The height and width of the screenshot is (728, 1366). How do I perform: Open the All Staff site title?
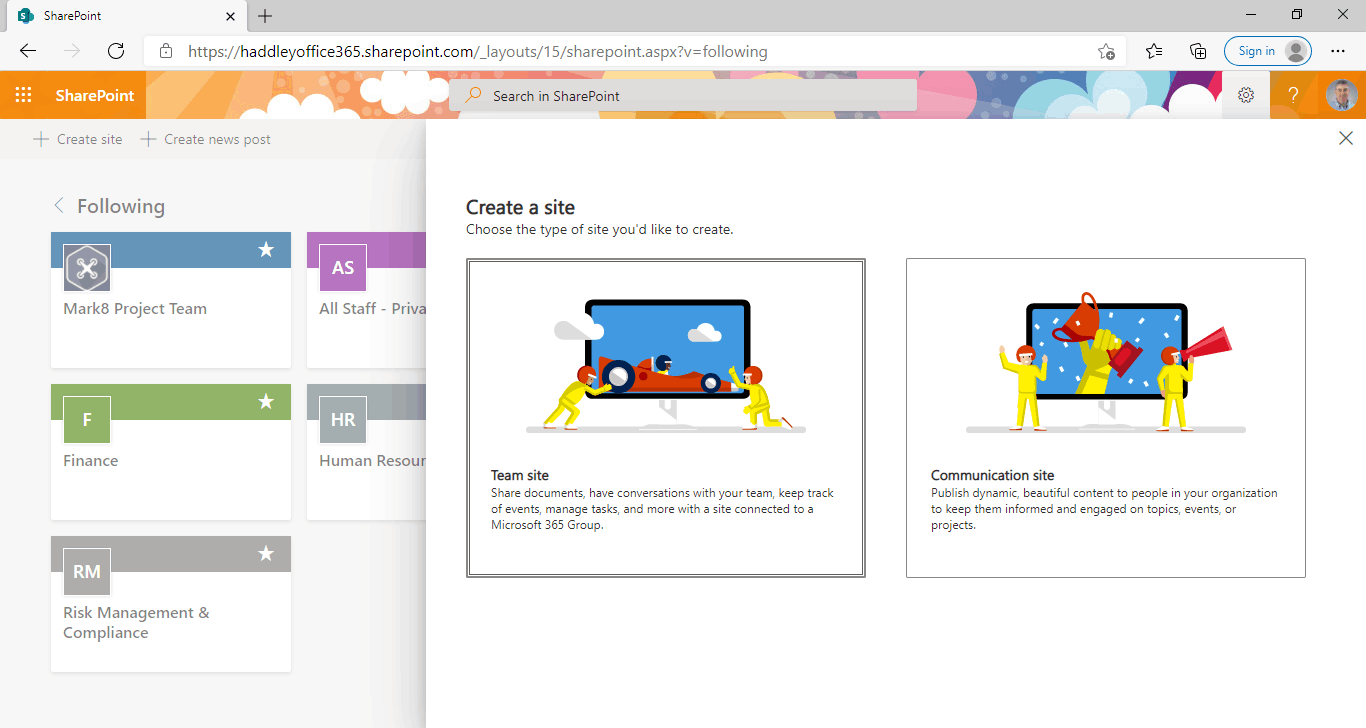(373, 309)
